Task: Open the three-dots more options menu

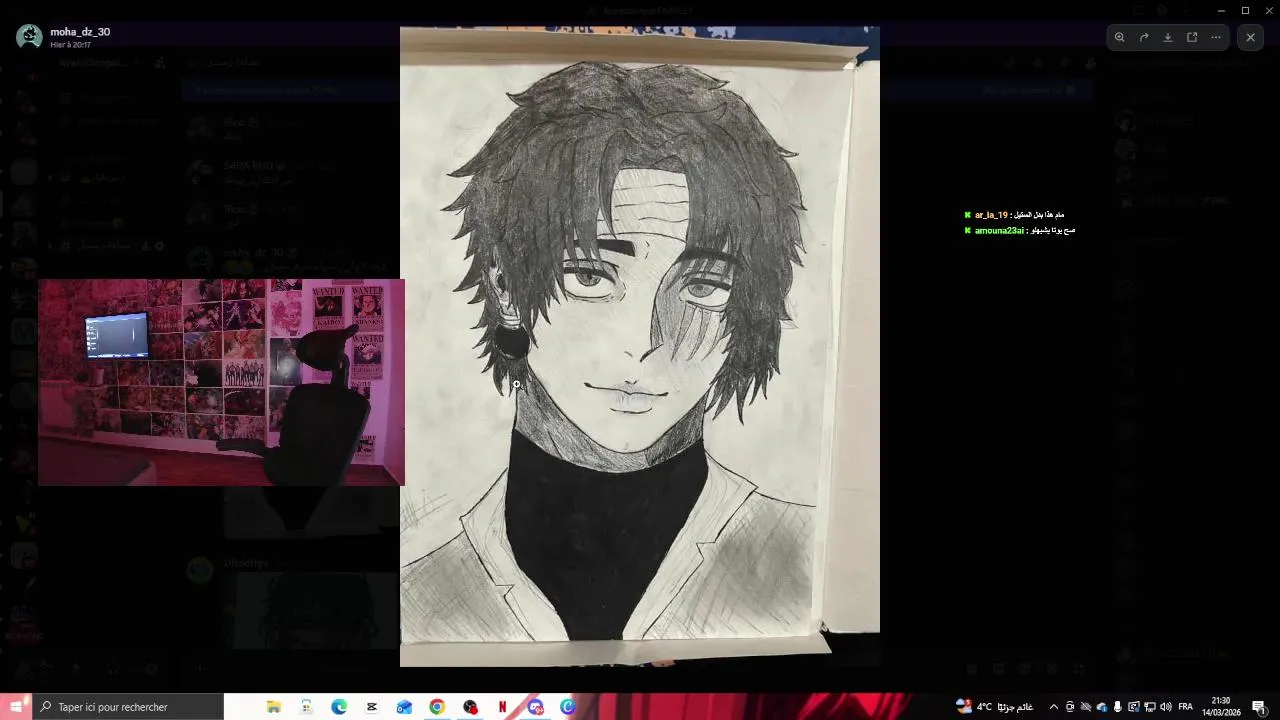Action: (x=1216, y=37)
